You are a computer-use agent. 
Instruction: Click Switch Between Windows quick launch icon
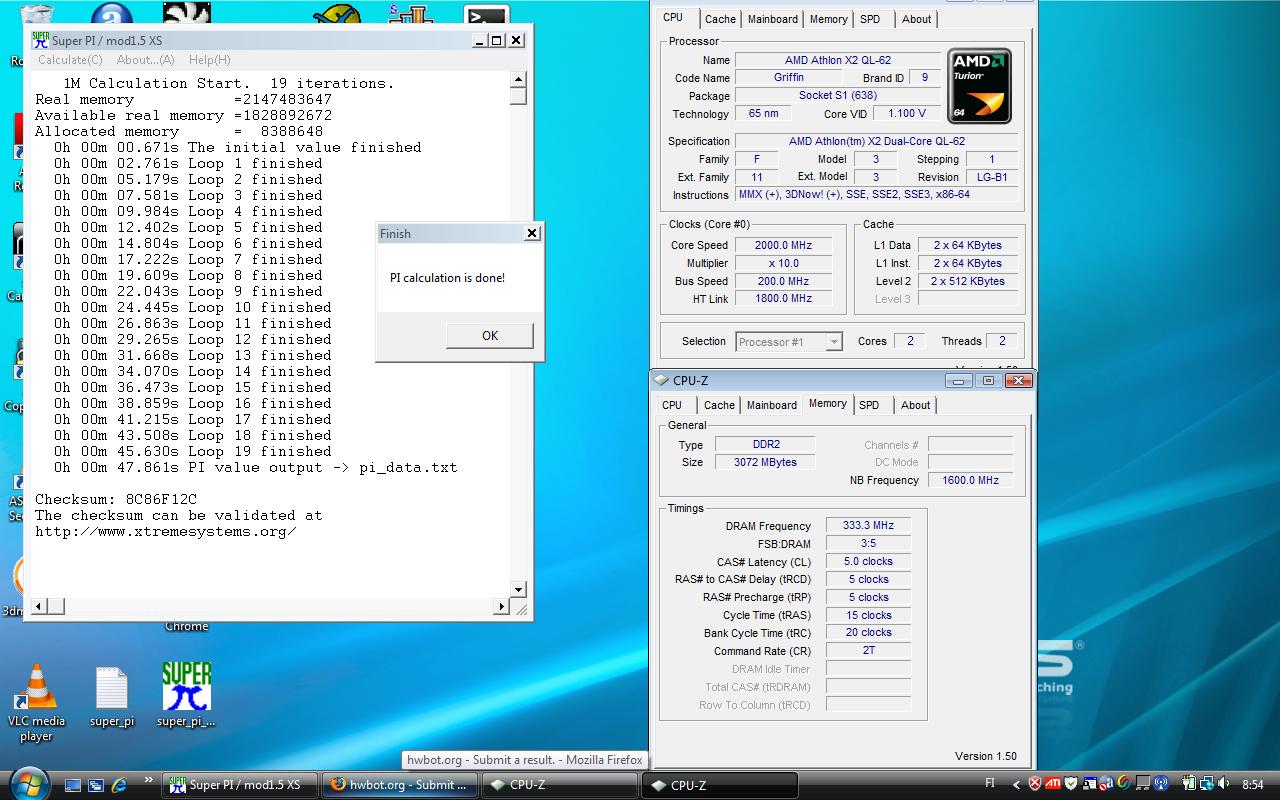click(x=96, y=785)
